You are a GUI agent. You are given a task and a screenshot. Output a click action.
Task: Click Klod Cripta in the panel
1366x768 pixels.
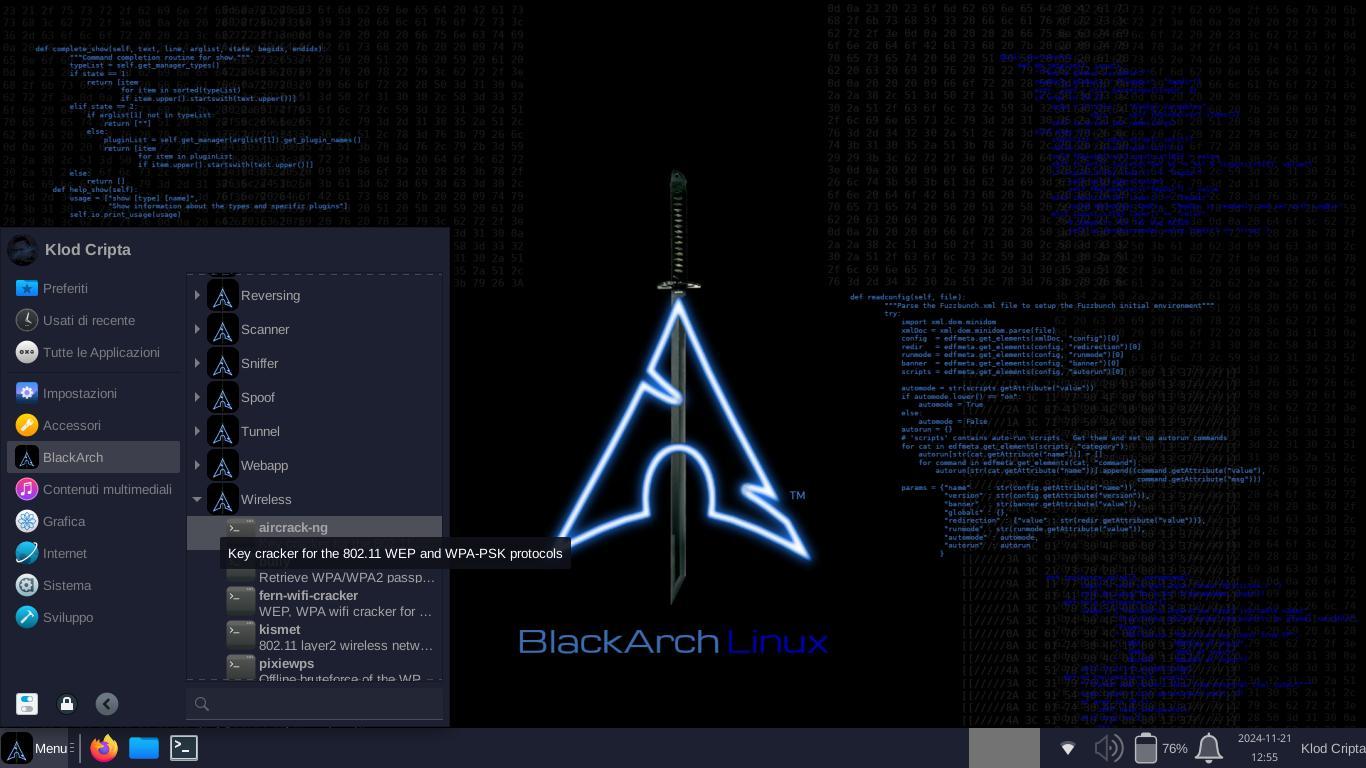click(x=1332, y=748)
